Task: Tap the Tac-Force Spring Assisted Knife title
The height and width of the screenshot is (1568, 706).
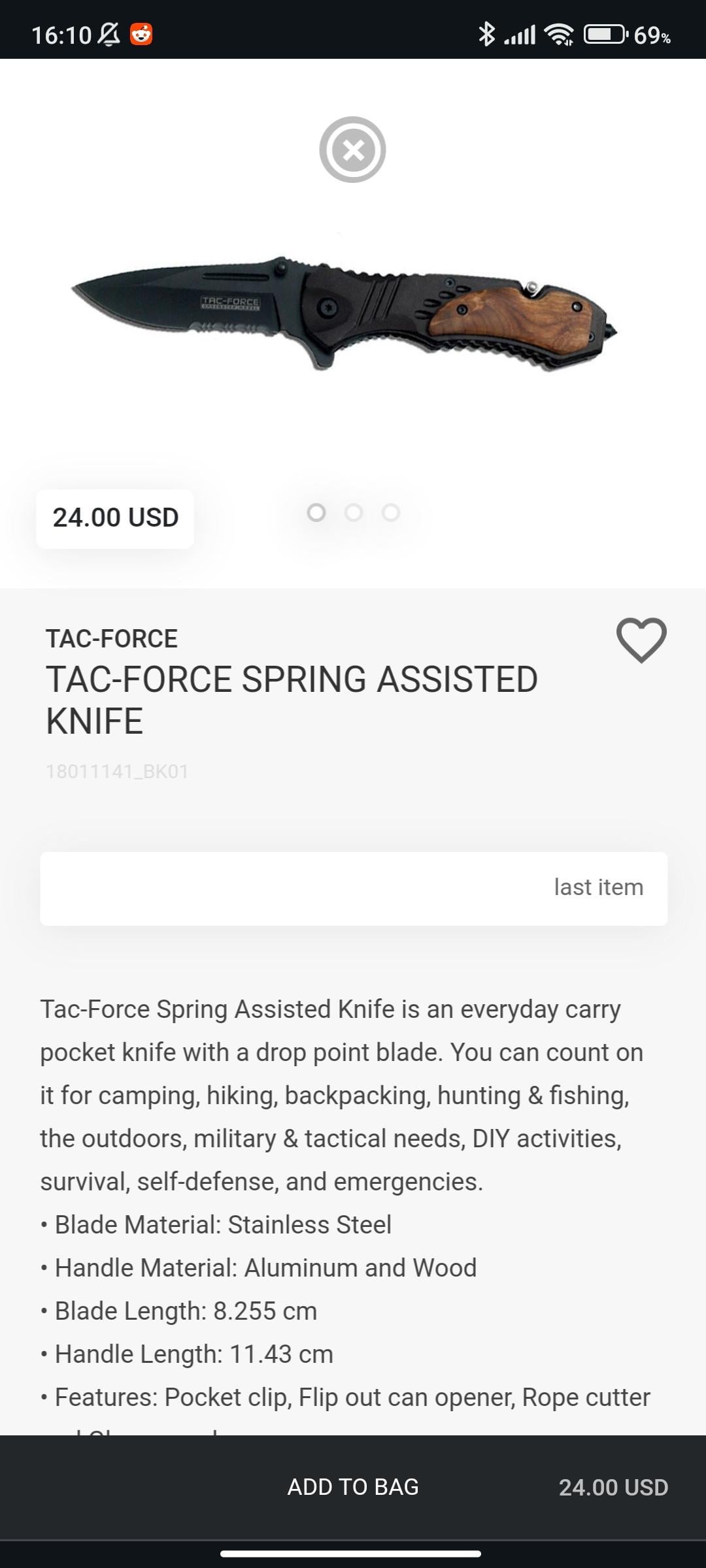Action: point(292,700)
